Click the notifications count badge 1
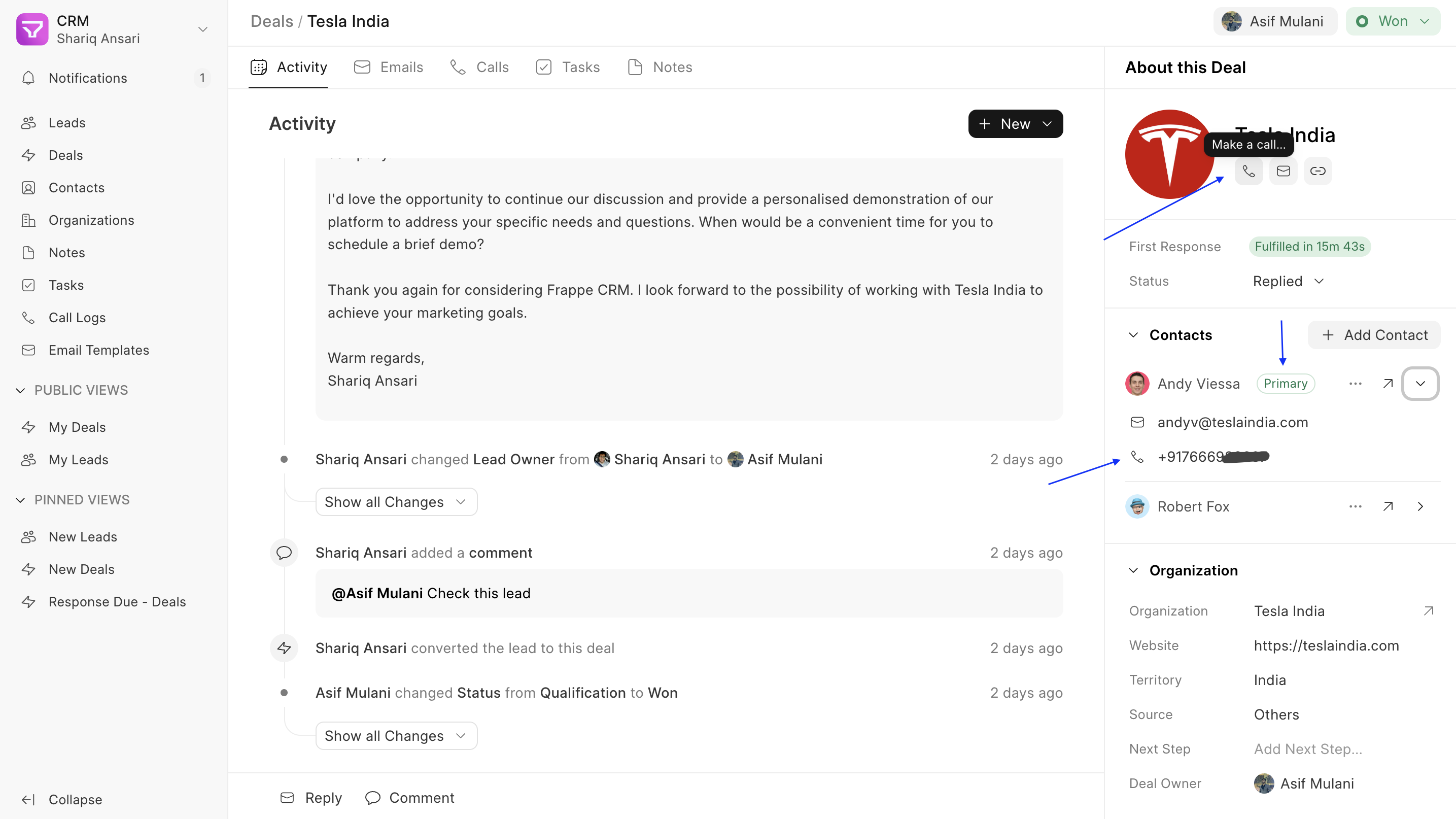This screenshot has height=819, width=1456. click(x=202, y=78)
